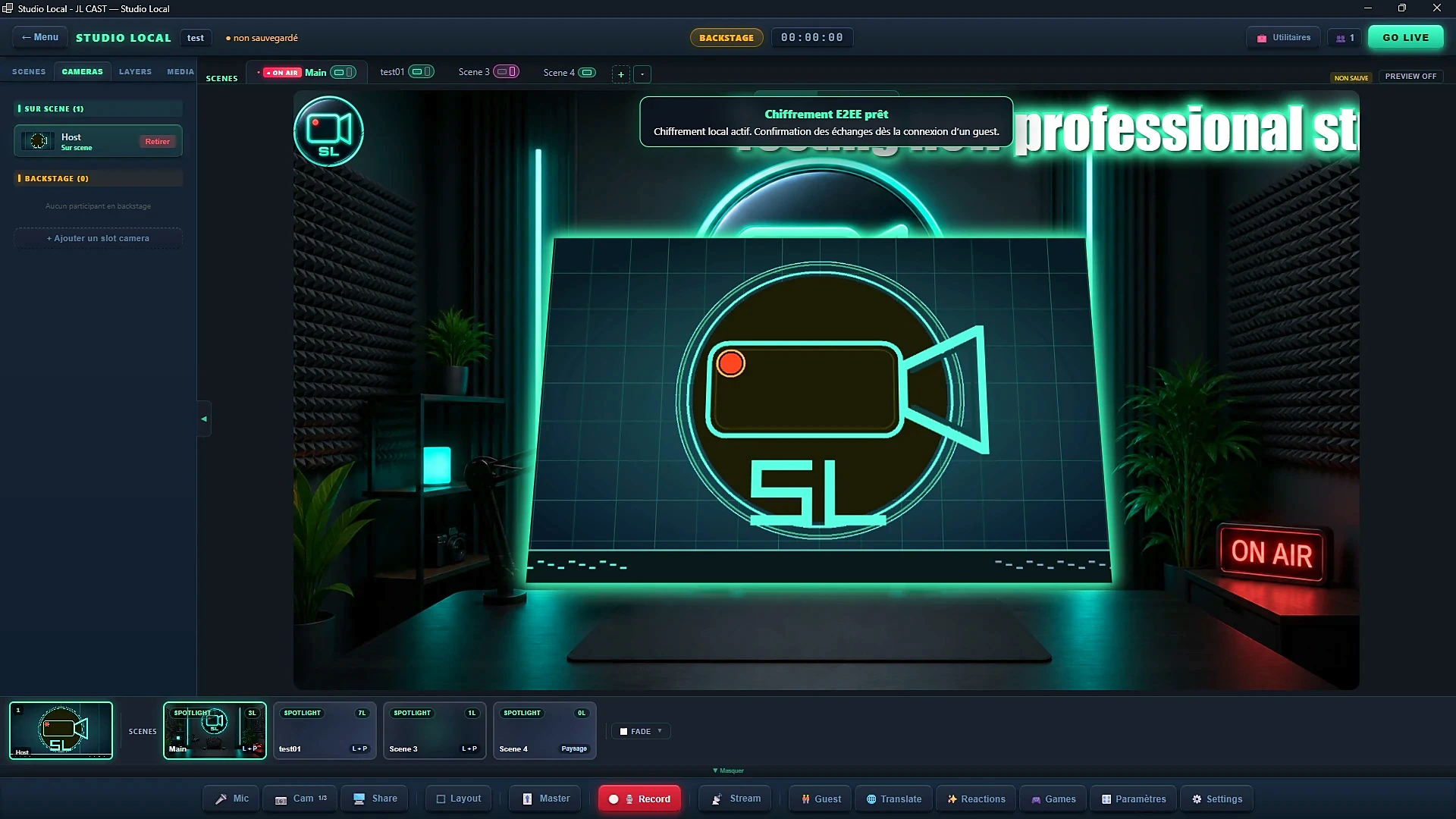This screenshot has width=1456, height=819.
Task: Invite a Guest
Action: pyautogui.click(x=821, y=799)
